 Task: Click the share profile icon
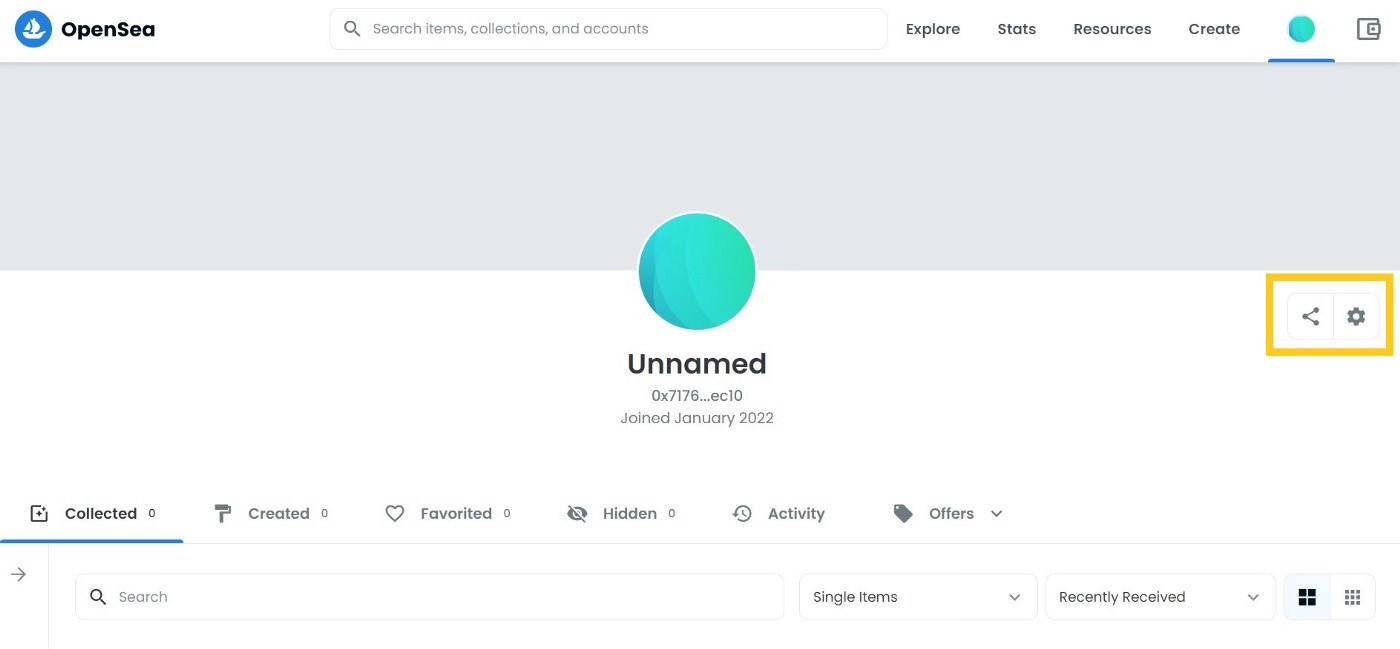click(x=1310, y=316)
